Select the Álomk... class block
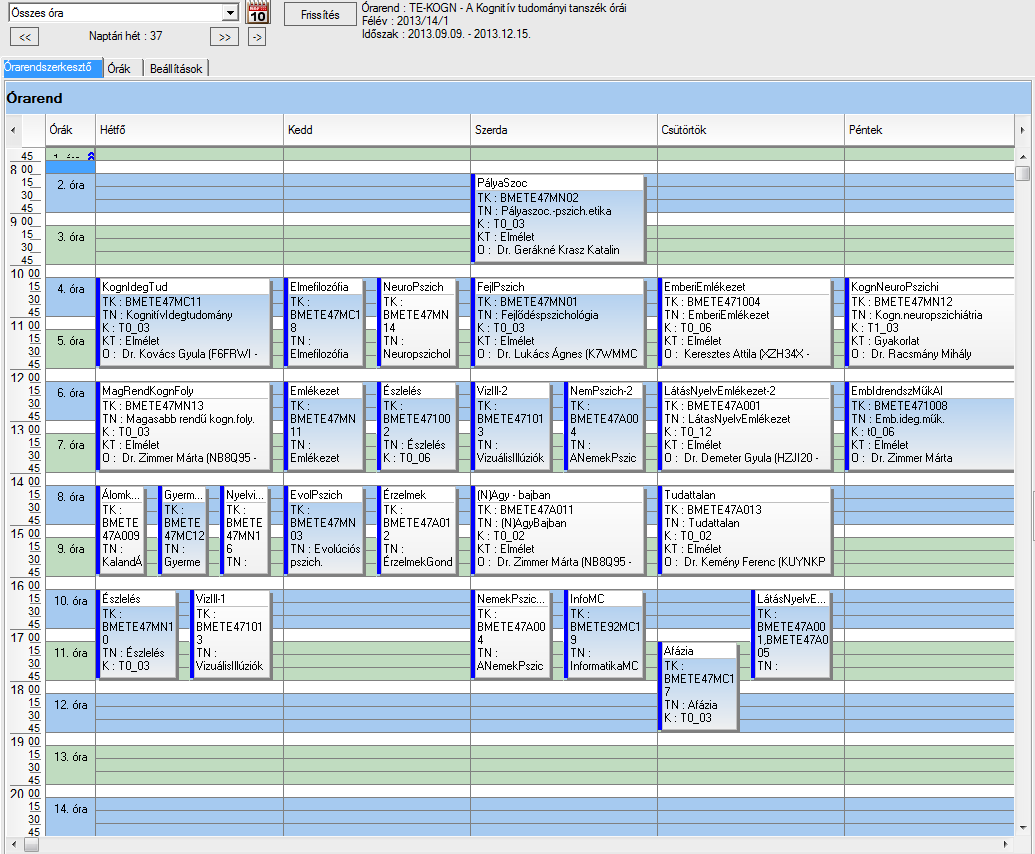1035x854 pixels. [121, 530]
